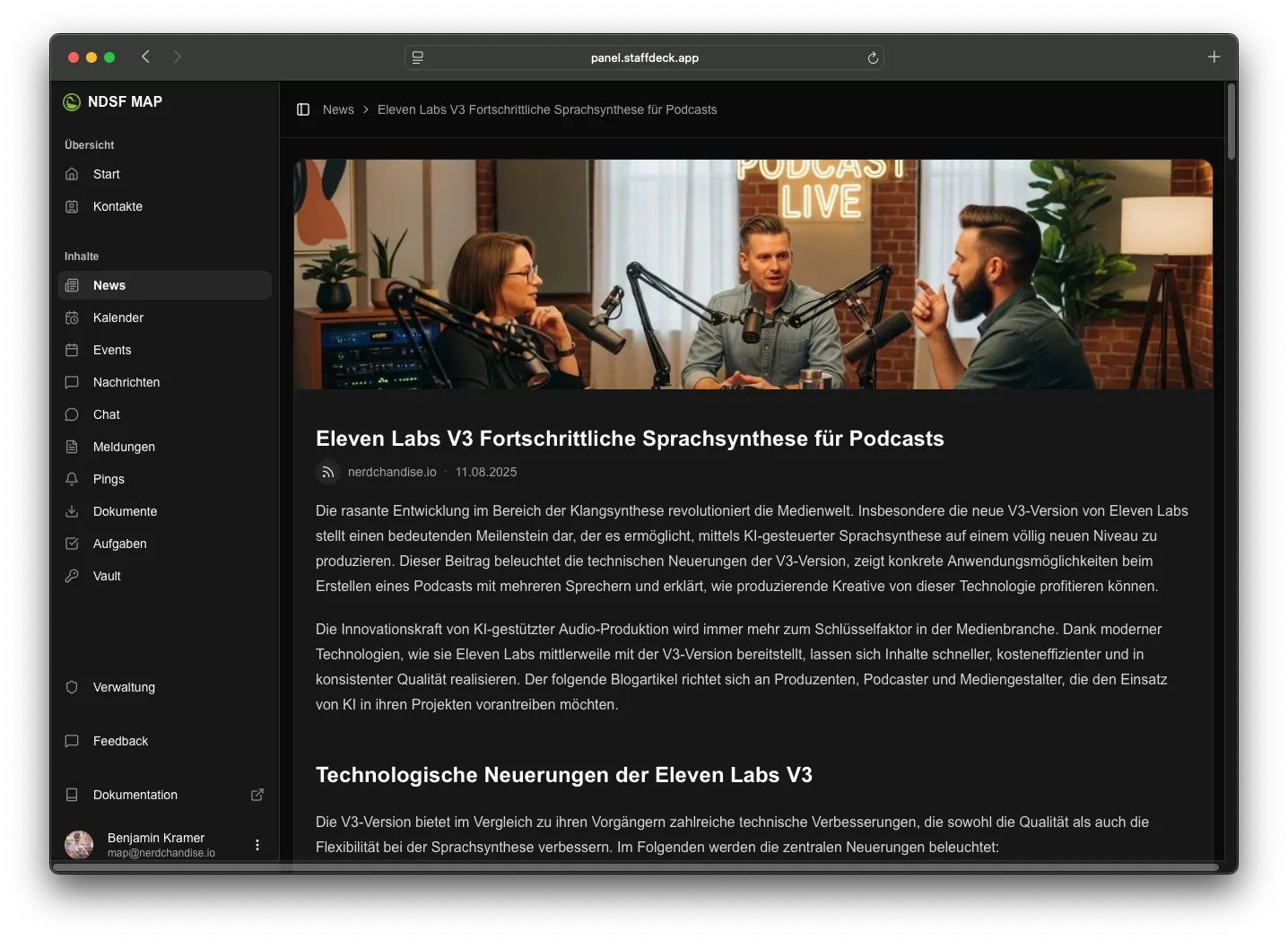Screen dimensions: 1288x940
Task: Click the heading Technologische Neuerungen der Eleven Labs V3
Action: click(x=564, y=775)
